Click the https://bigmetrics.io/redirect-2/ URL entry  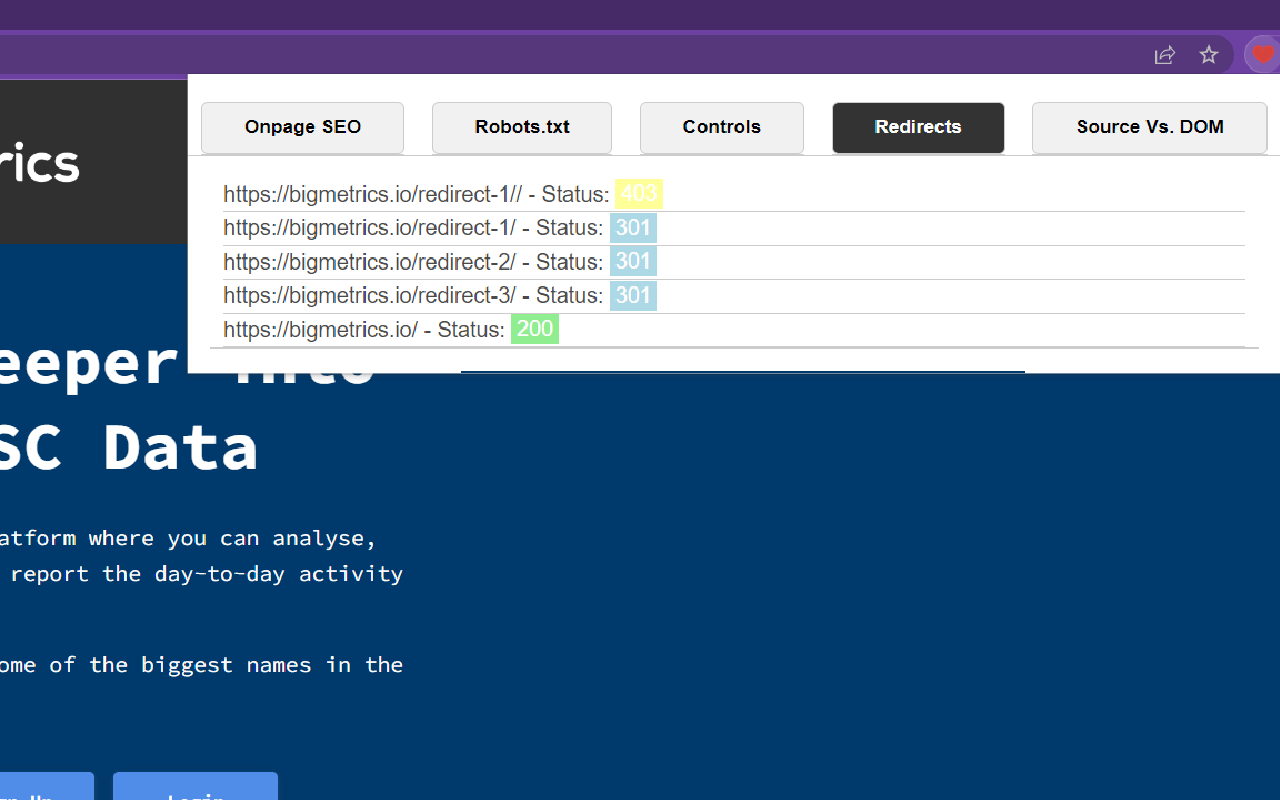click(x=369, y=262)
